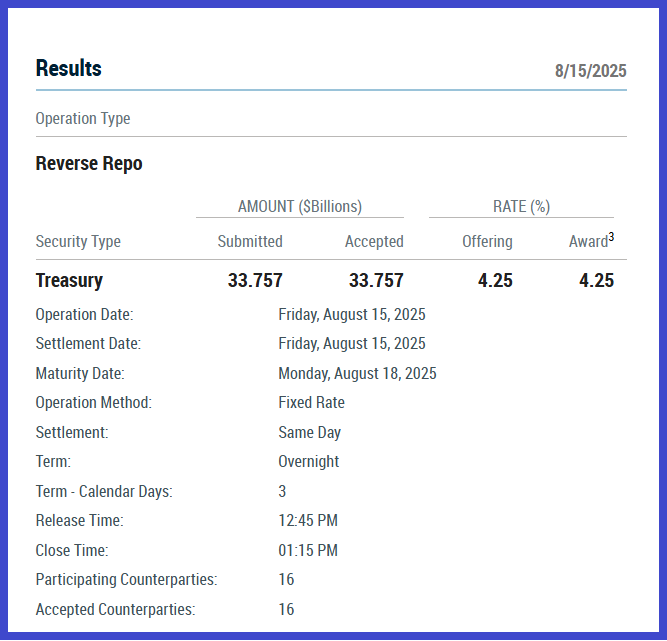Click the Submitted column header
667x641 pixels.
(x=250, y=242)
